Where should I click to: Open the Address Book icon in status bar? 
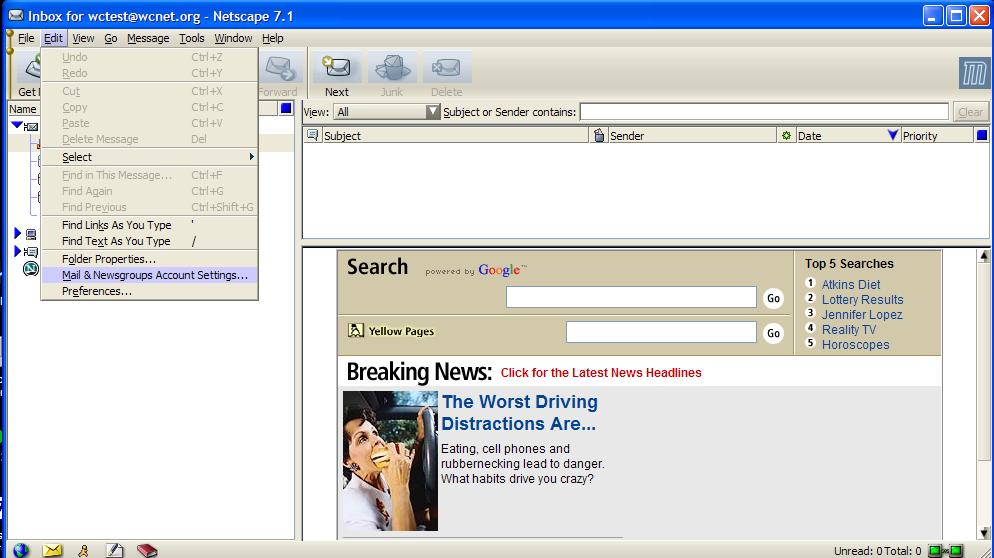point(147,550)
